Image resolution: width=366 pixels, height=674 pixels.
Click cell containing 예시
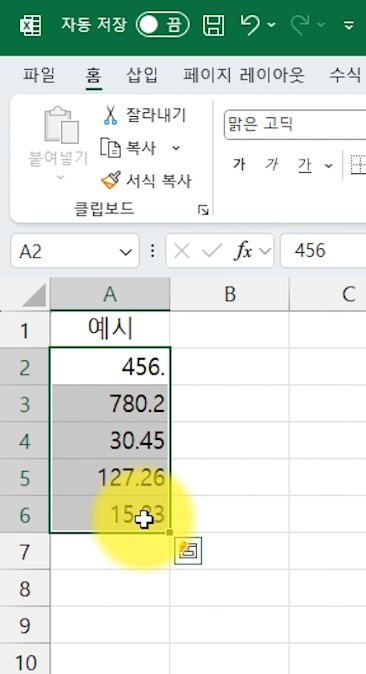click(110, 329)
